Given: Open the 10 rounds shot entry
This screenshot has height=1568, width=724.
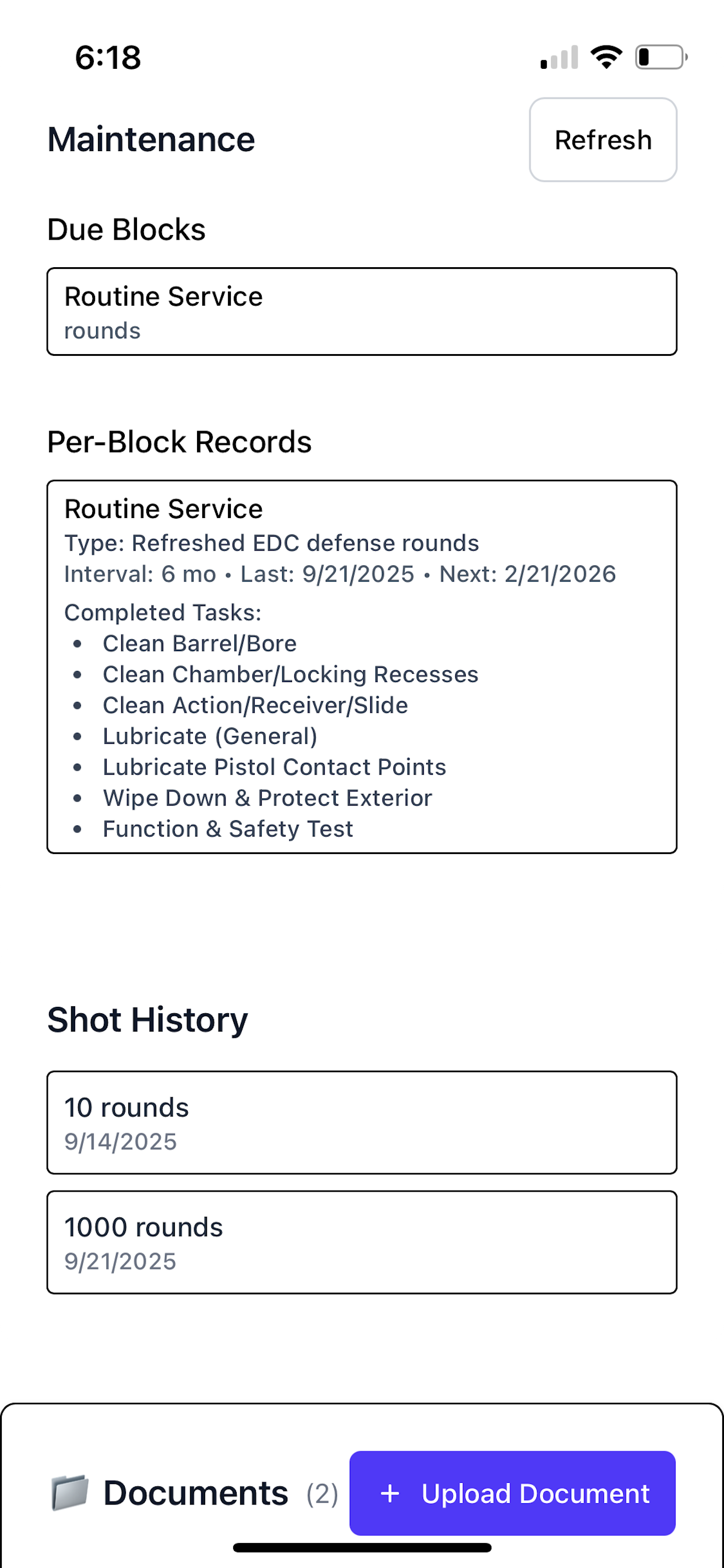Looking at the screenshot, I should tap(362, 1122).
